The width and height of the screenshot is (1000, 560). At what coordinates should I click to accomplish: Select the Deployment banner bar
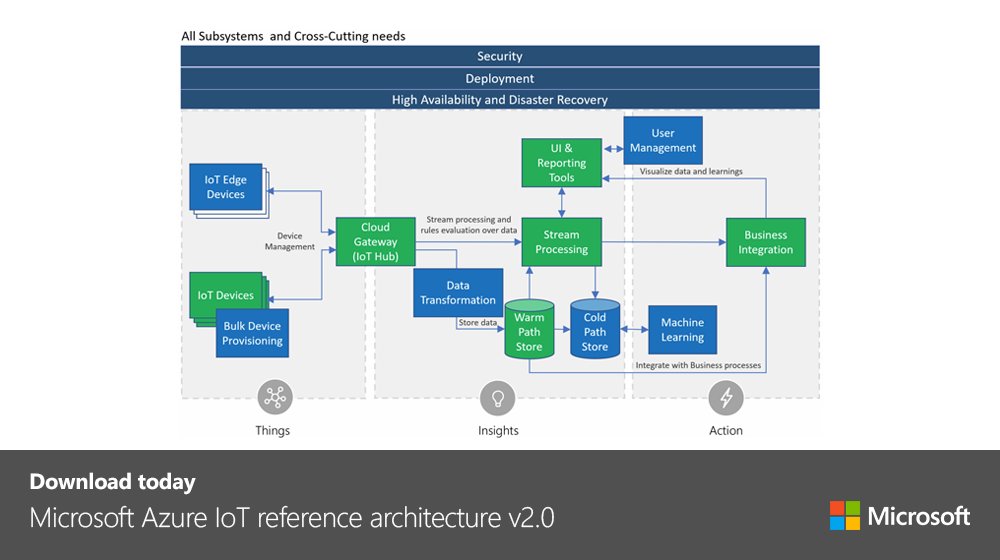(x=500, y=78)
